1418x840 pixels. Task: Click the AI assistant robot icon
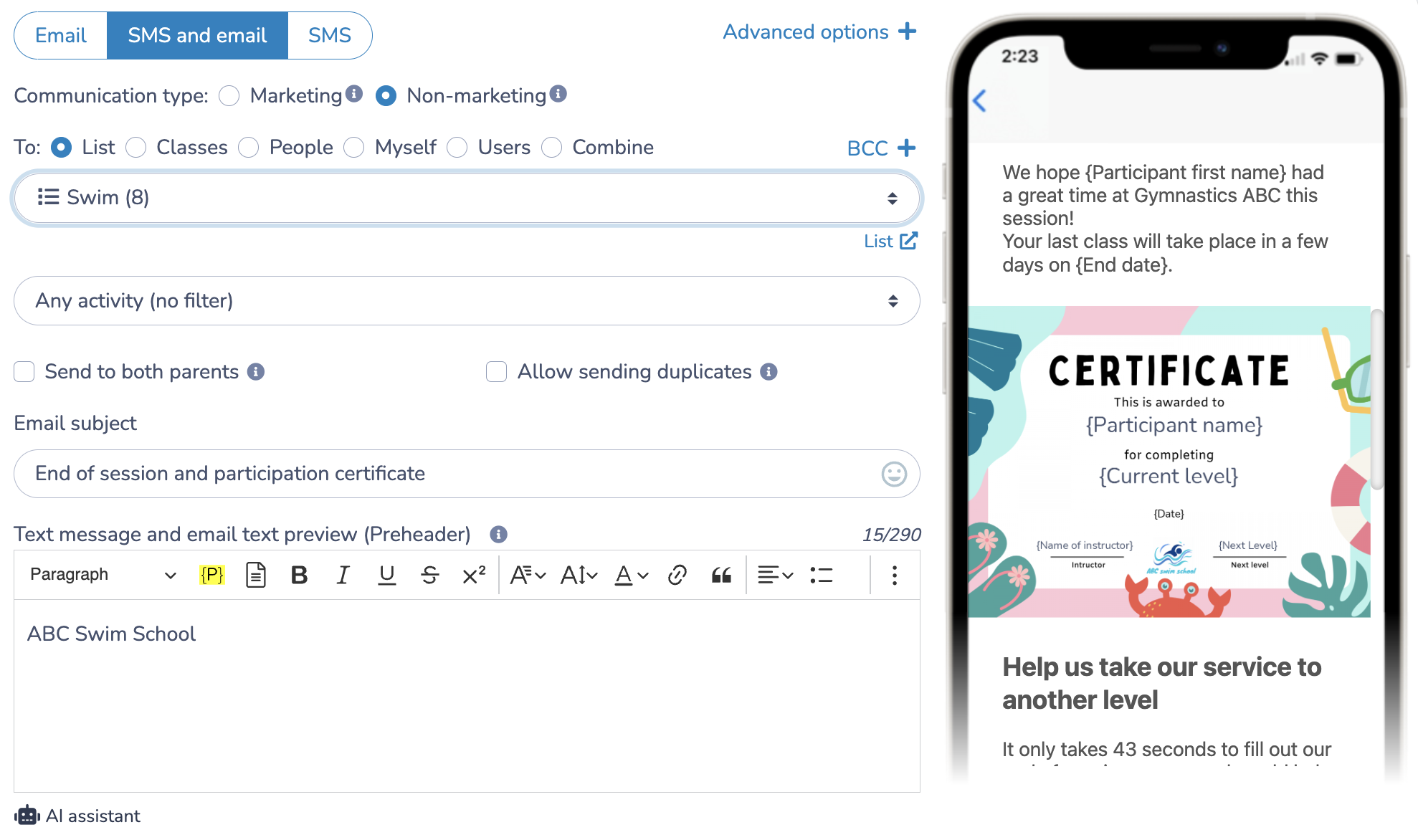(x=27, y=815)
